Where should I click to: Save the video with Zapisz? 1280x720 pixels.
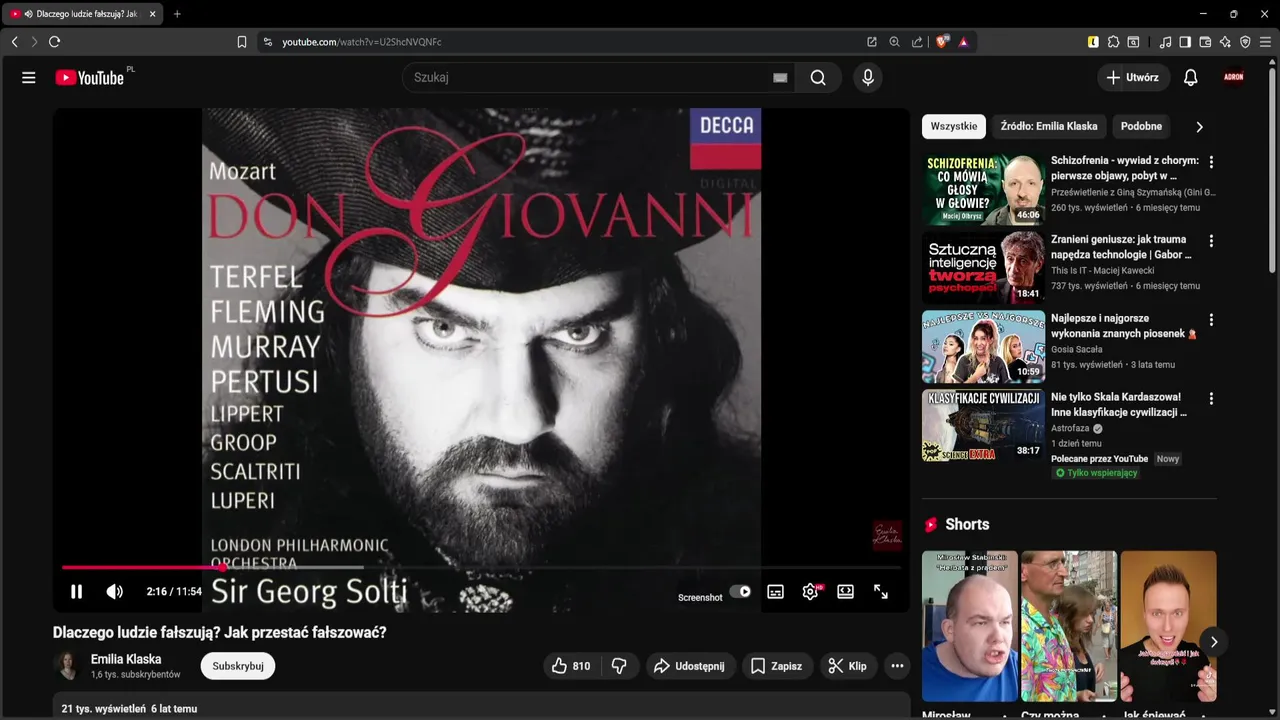click(x=776, y=666)
